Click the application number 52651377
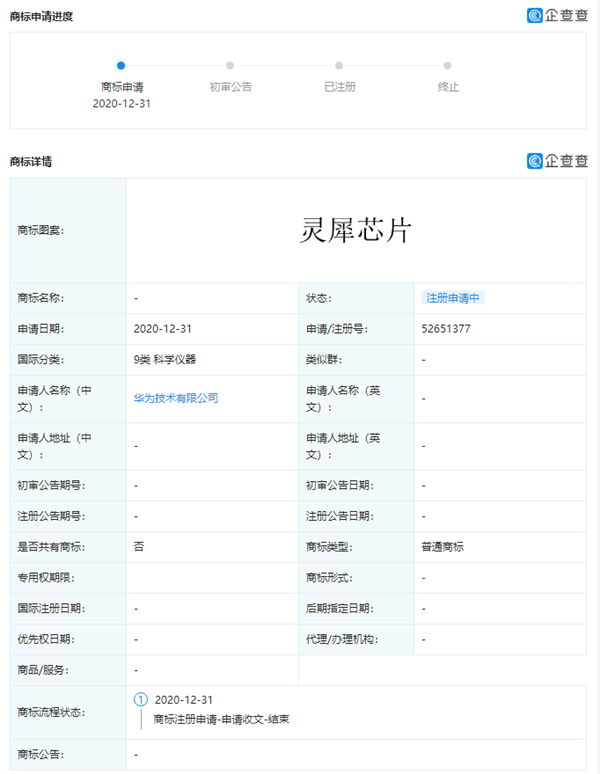600x774 pixels. click(x=446, y=328)
